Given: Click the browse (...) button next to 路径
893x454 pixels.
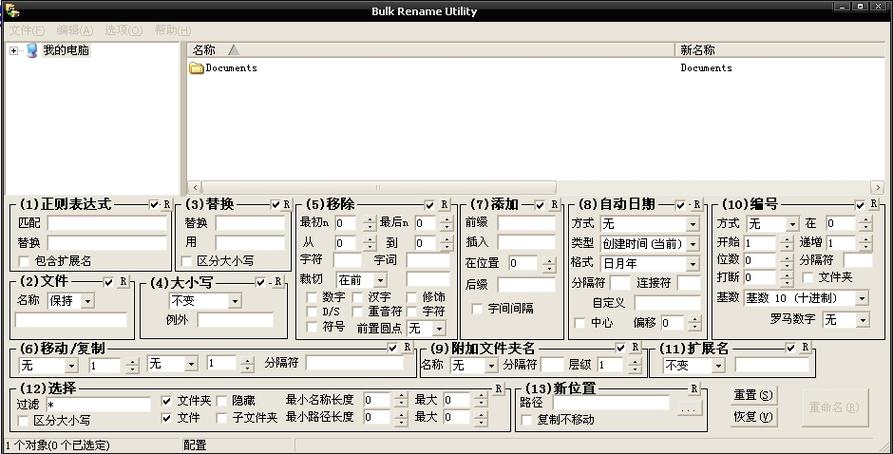Looking at the screenshot, I should pos(688,408).
